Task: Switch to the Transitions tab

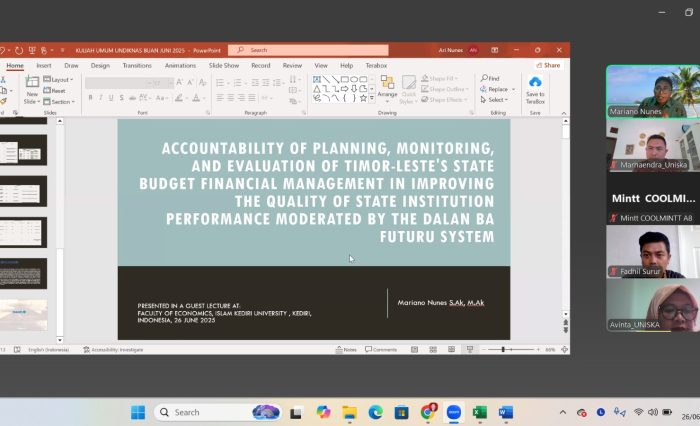Action: tap(137, 65)
